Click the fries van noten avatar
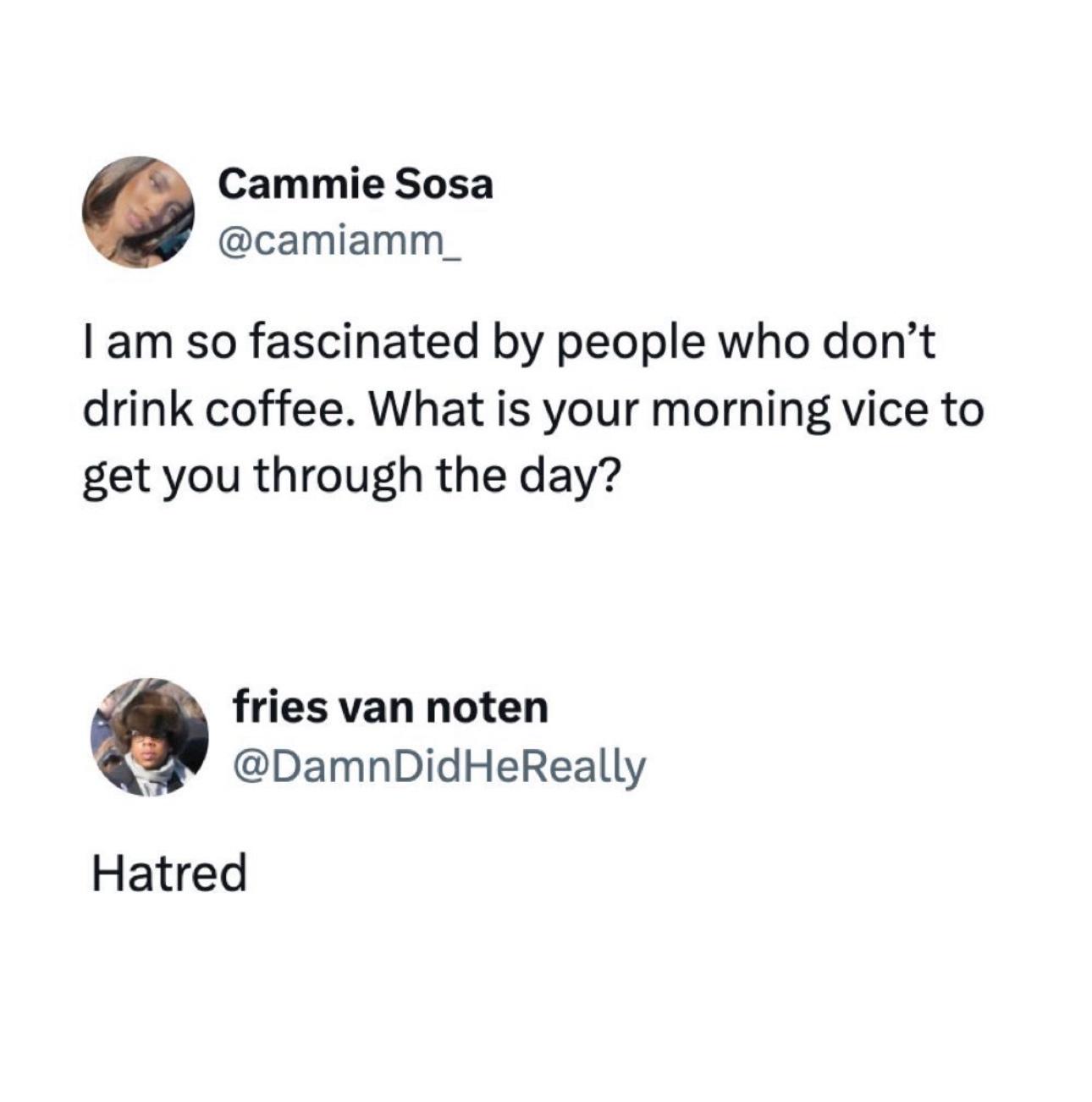1092x1102 pixels. 149,736
